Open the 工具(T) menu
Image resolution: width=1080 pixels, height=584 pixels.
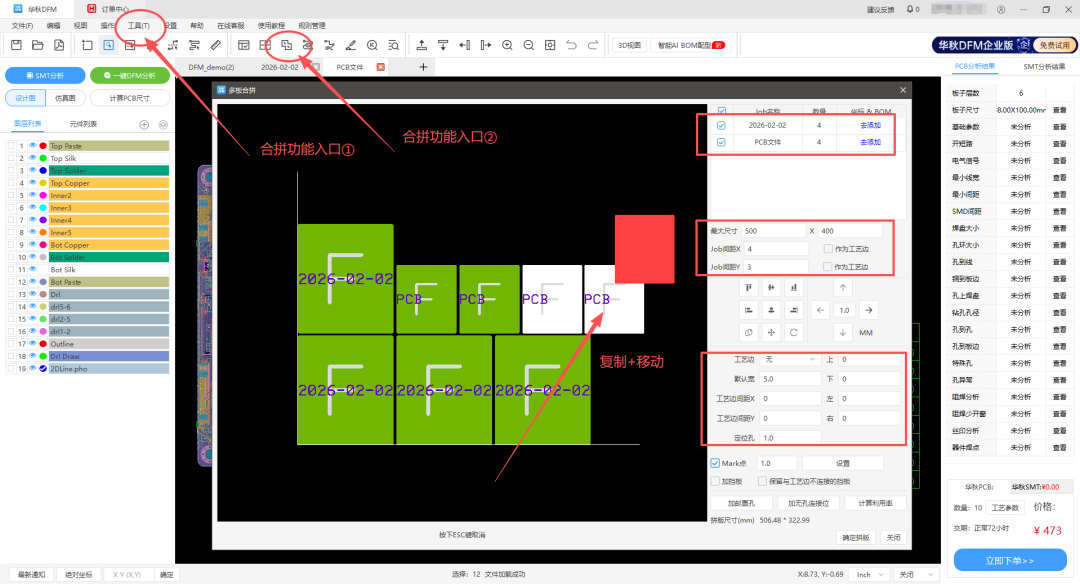point(138,25)
